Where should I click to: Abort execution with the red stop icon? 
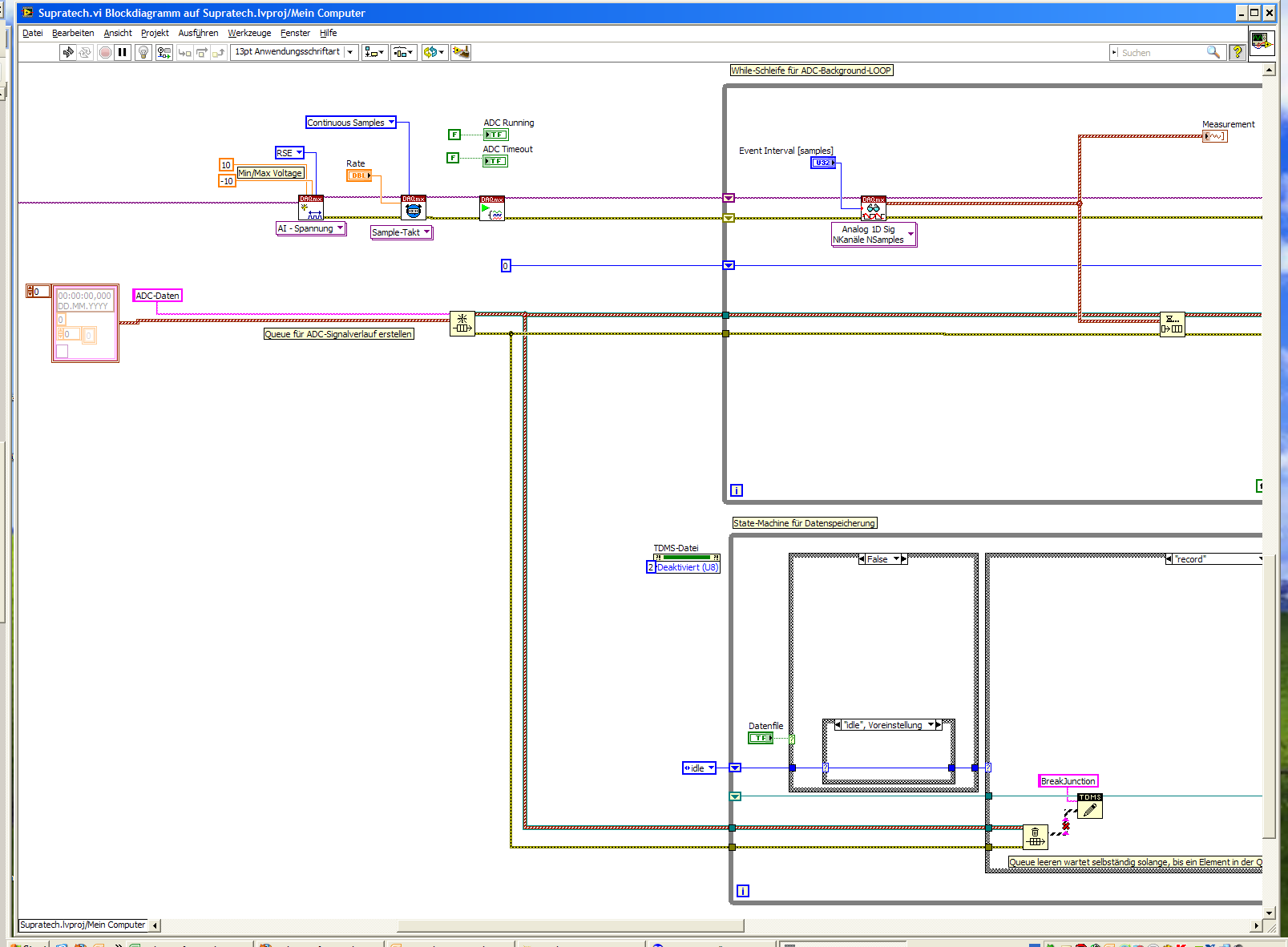(105, 52)
